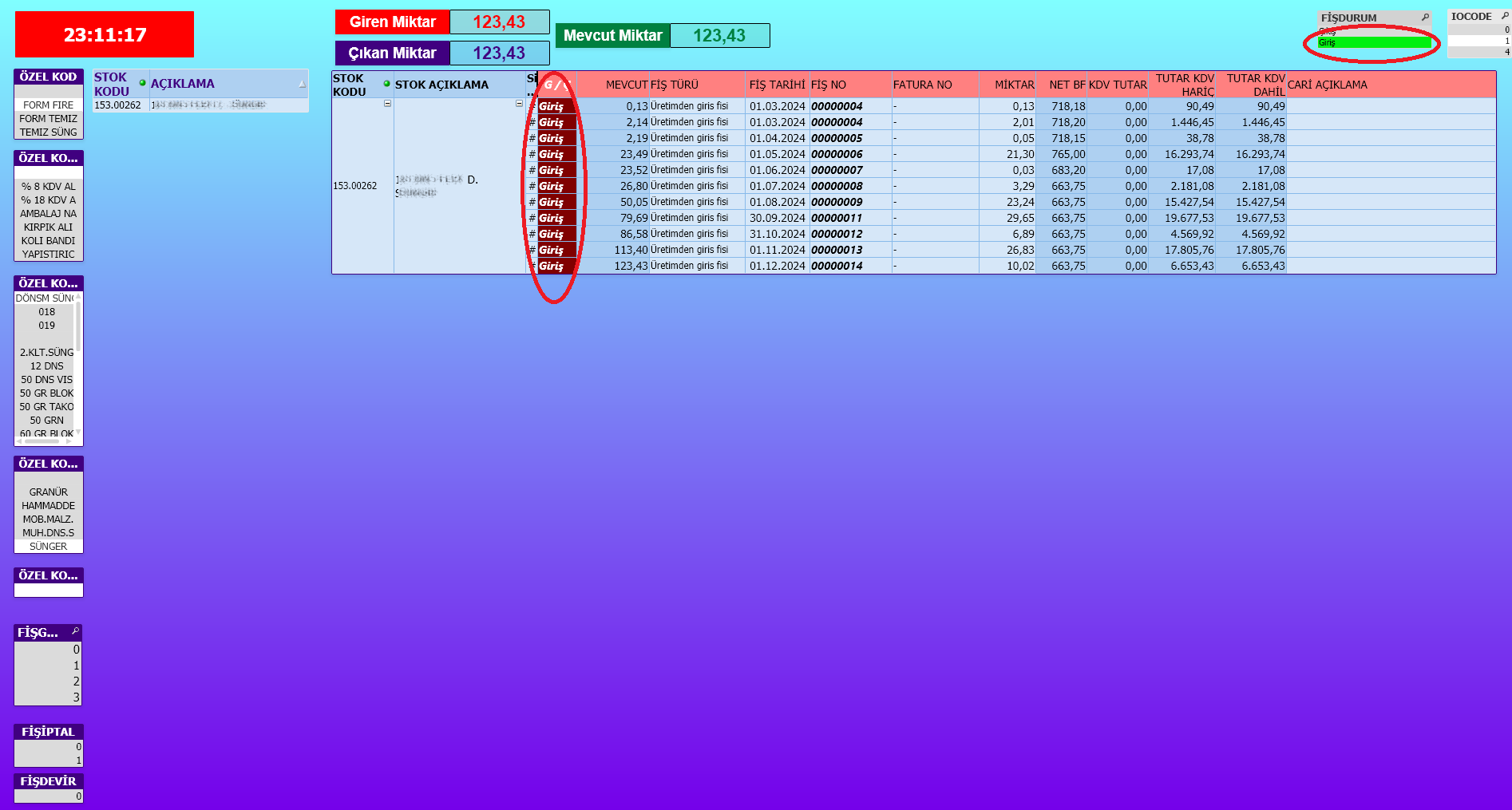Click the FİŞDURUM search magnifier icon
Screen dimensions: 1512x810
(1425, 18)
